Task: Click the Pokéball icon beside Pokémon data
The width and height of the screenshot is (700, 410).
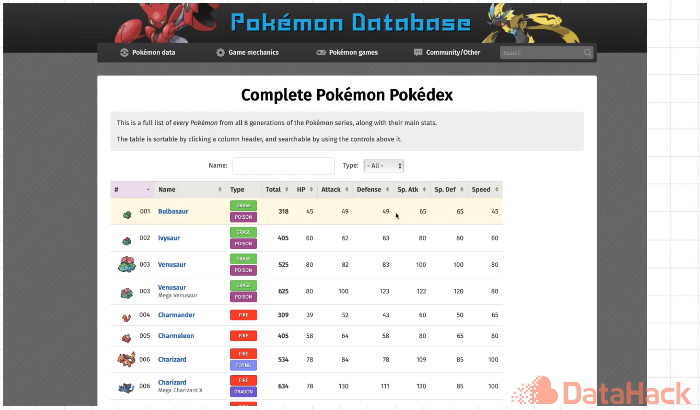Action: (x=124, y=53)
